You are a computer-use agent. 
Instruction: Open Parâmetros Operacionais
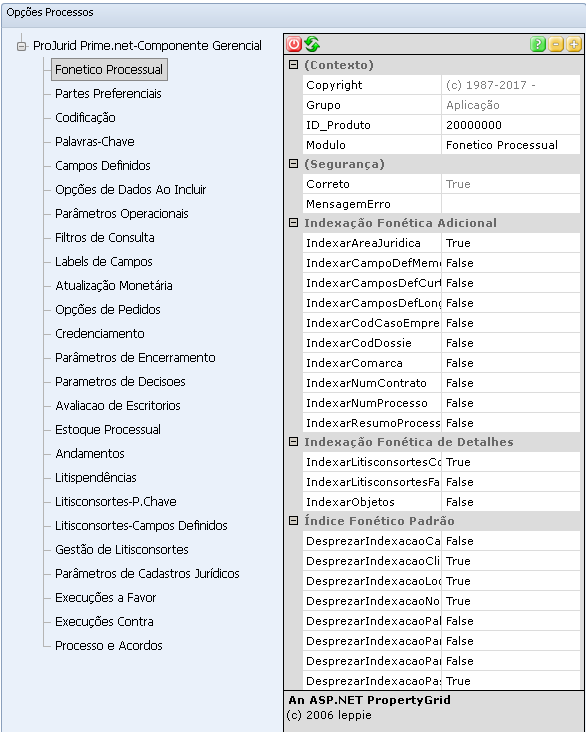tap(121, 213)
